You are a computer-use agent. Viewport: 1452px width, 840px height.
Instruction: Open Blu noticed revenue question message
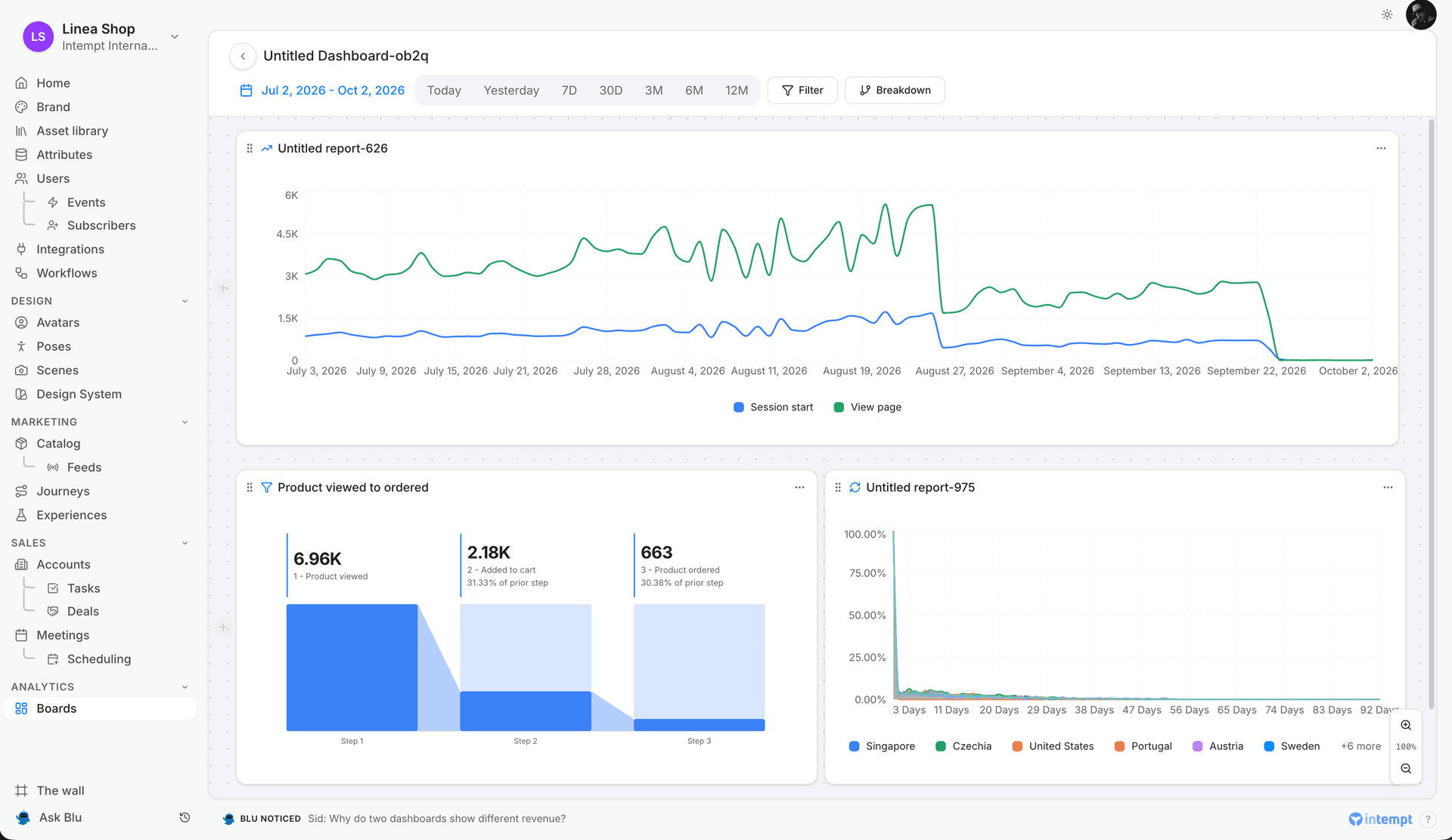[436, 819]
